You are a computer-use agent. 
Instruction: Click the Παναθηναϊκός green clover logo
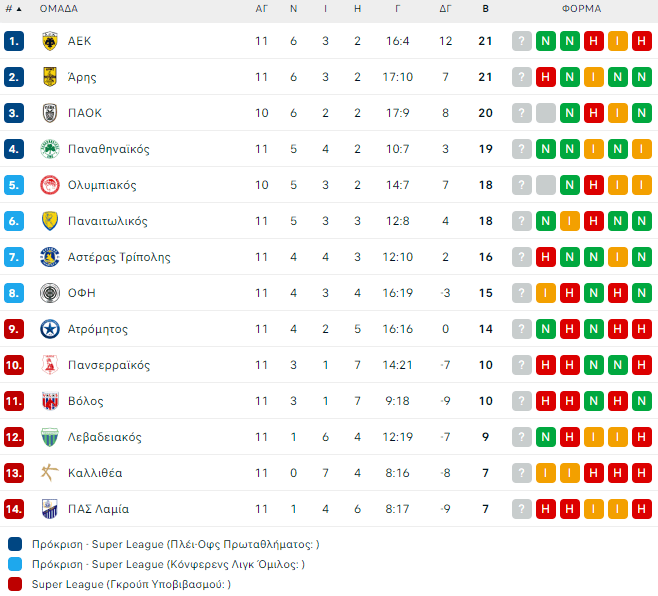coord(49,149)
